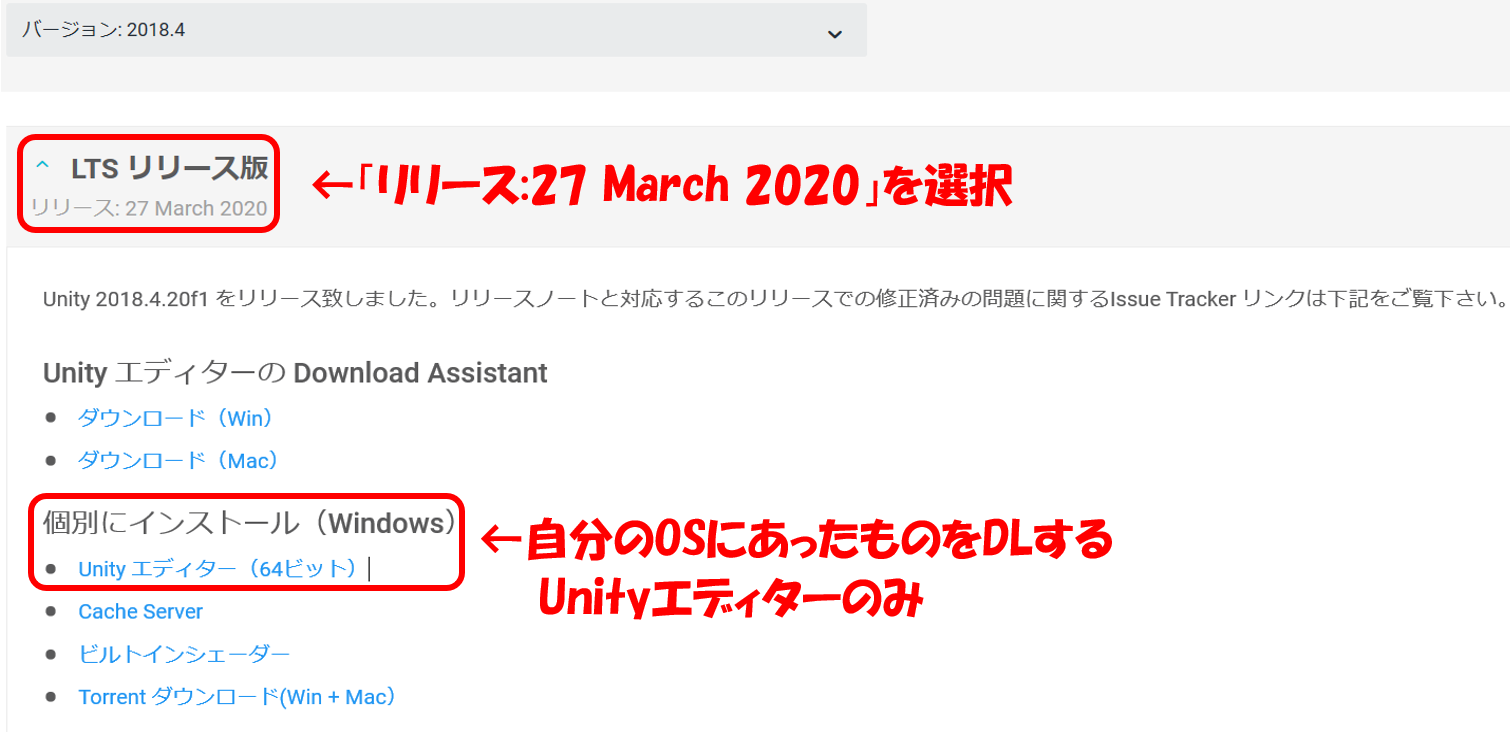The image size is (1510, 739).
Task: Click the Download Assistant section heading
Action: coord(295,373)
